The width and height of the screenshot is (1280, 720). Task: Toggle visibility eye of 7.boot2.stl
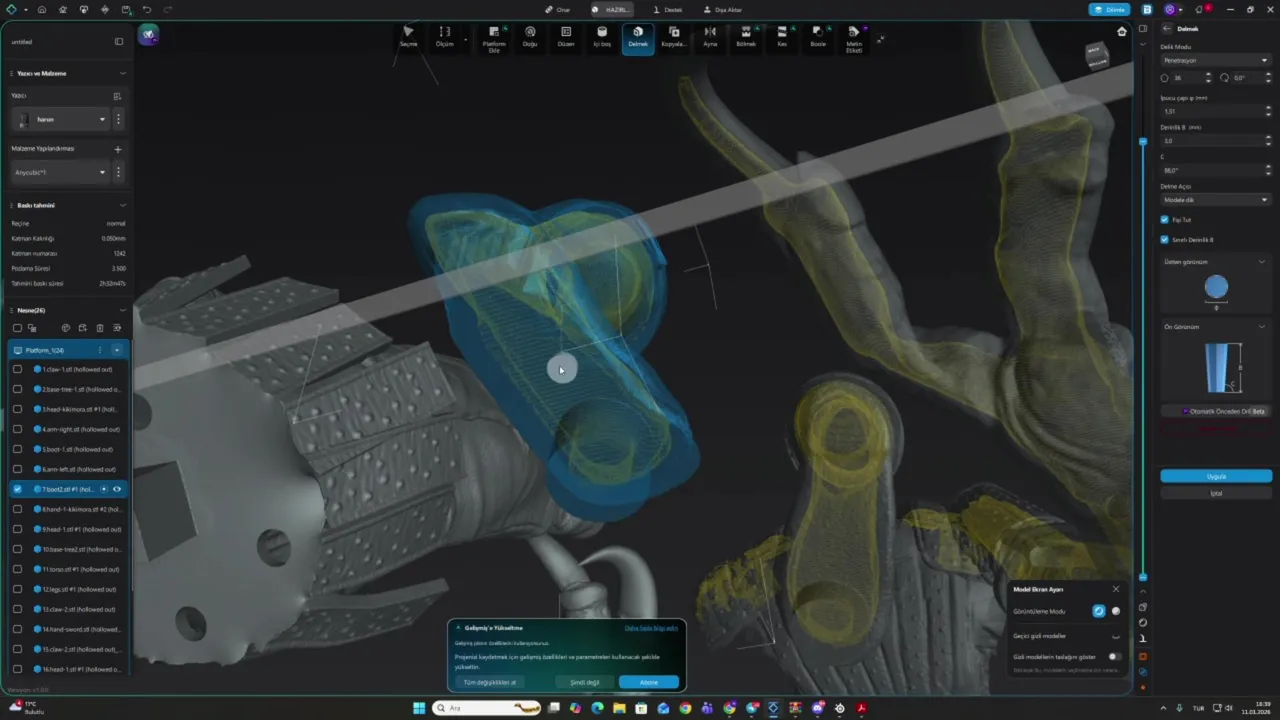coord(117,489)
